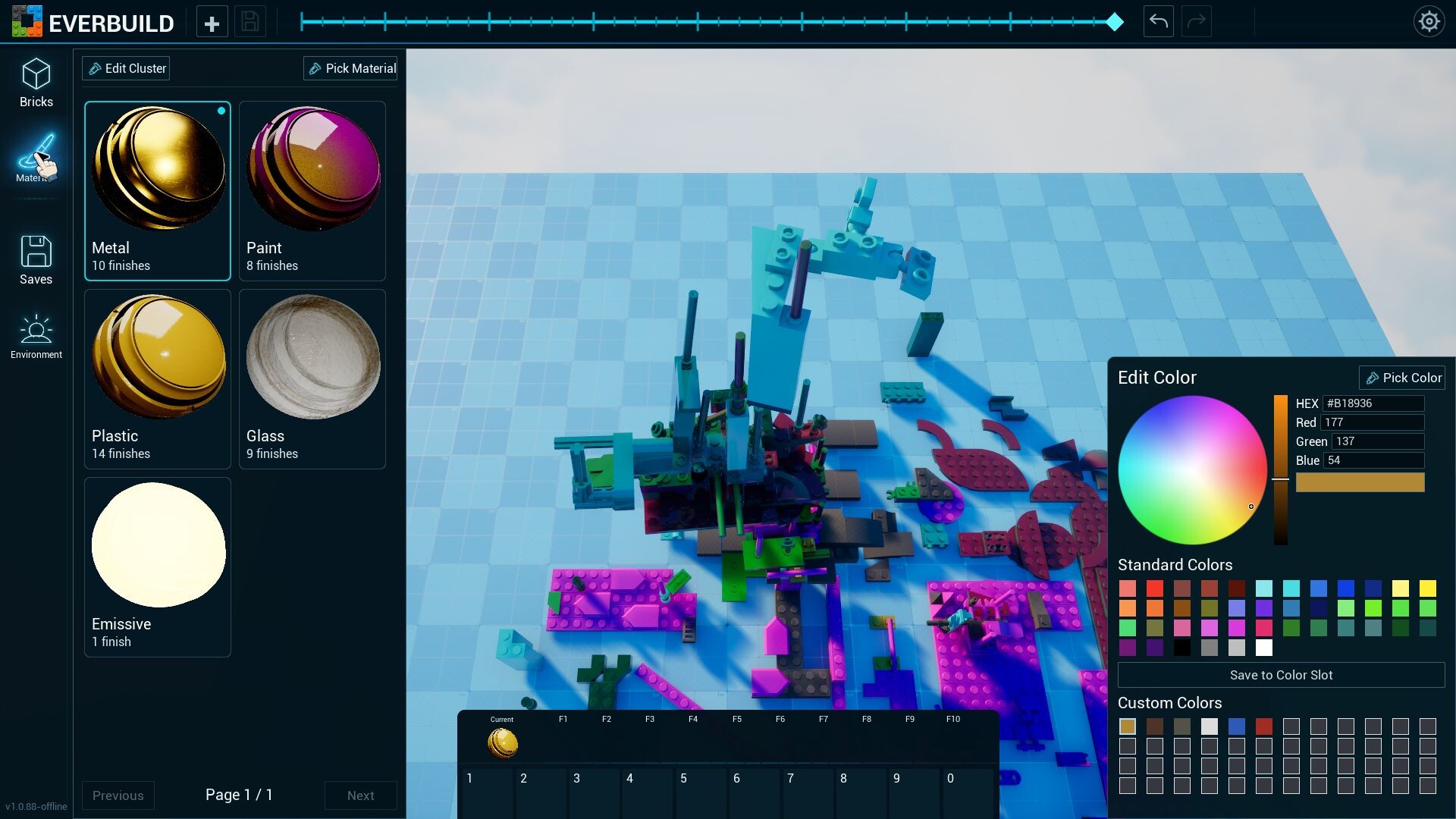This screenshot has width=1456, height=819.
Task: Choose the Glass material card
Action: (312, 379)
